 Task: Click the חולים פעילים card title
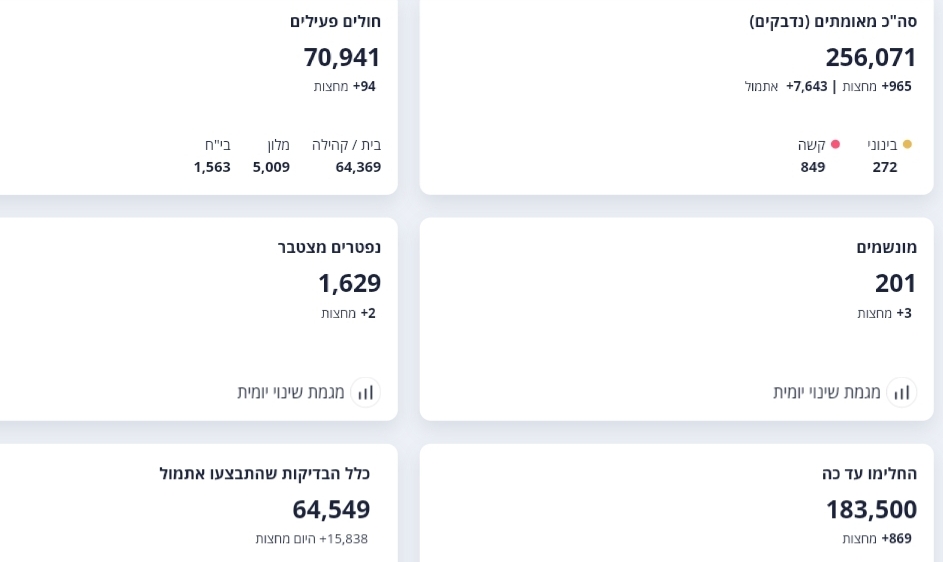[x=335, y=21]
